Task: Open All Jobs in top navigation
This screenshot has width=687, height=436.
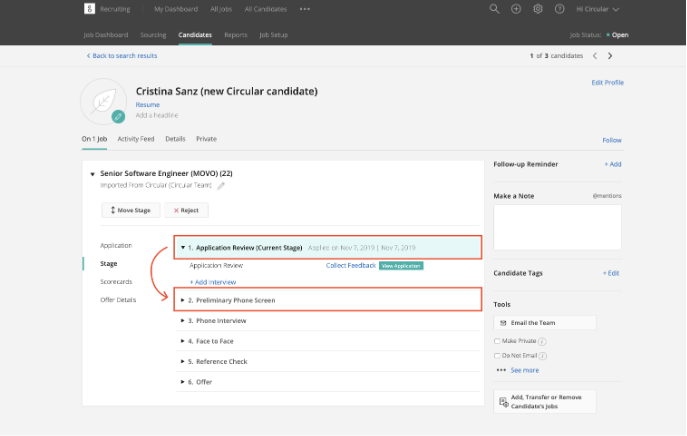Action: [x=221, y=9]
